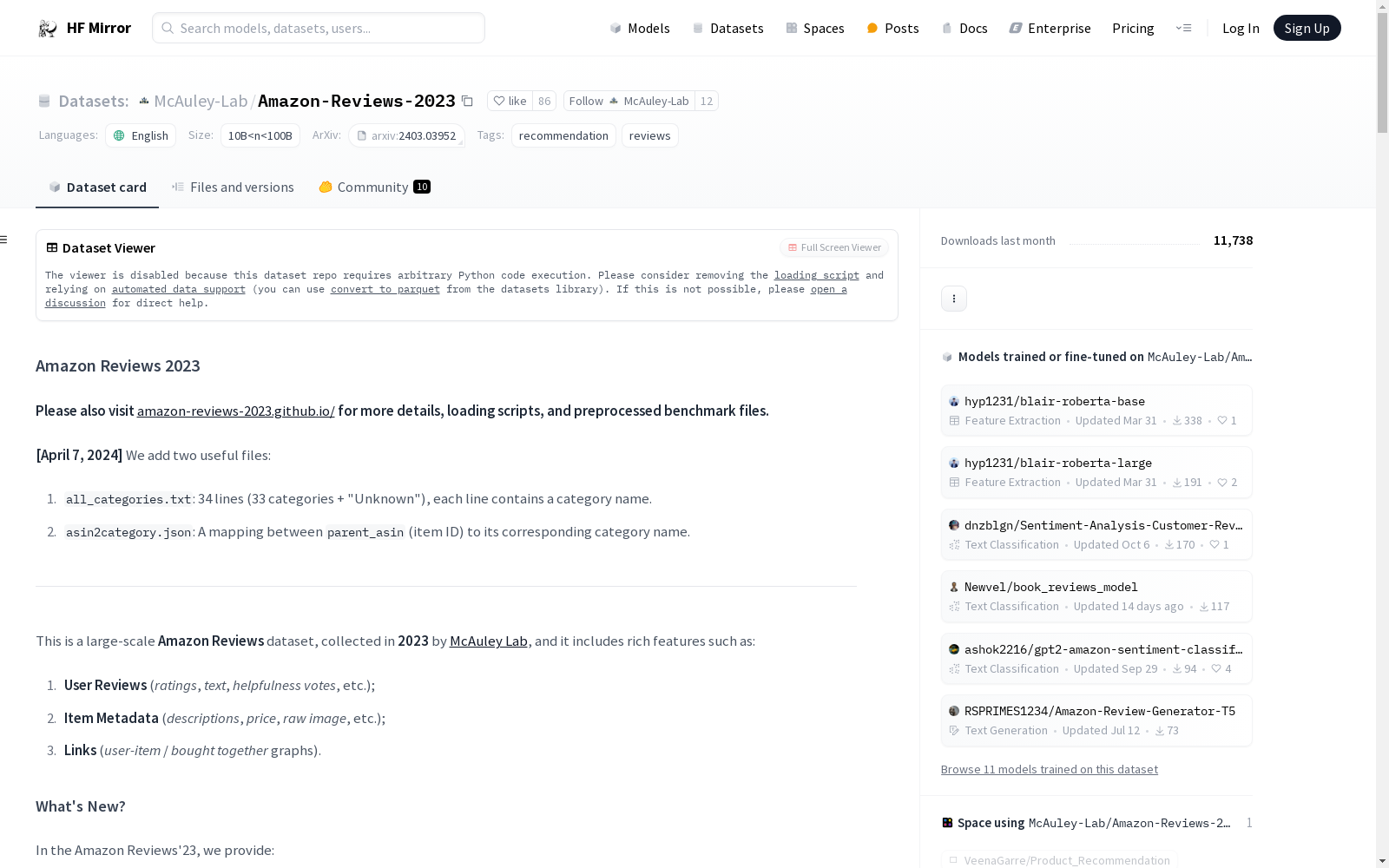Select the English language tag
The height and width of the screenshot is (868, 1389).
pos(141,135)
